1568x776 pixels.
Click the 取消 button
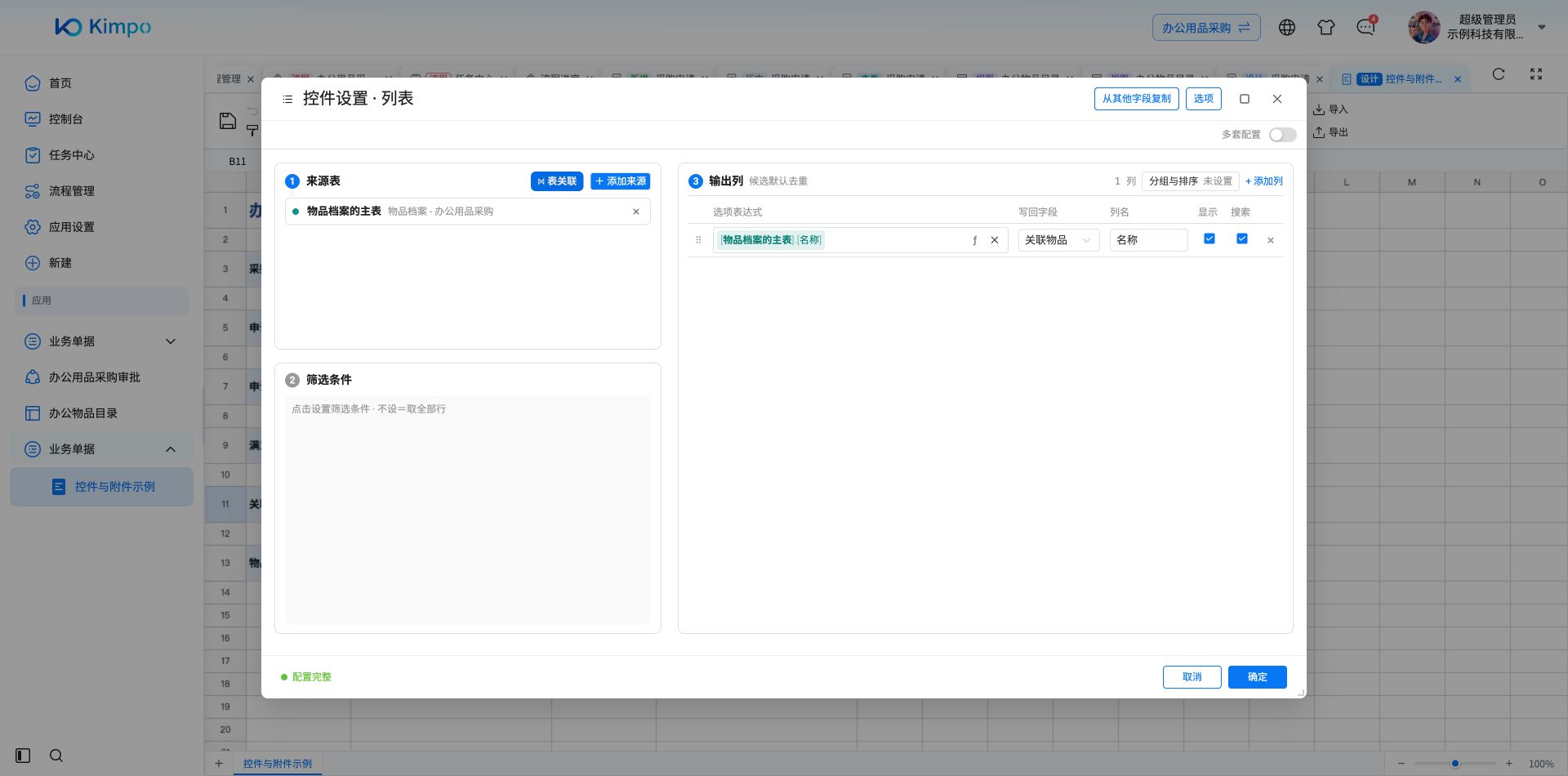(x=1192, y=677)
